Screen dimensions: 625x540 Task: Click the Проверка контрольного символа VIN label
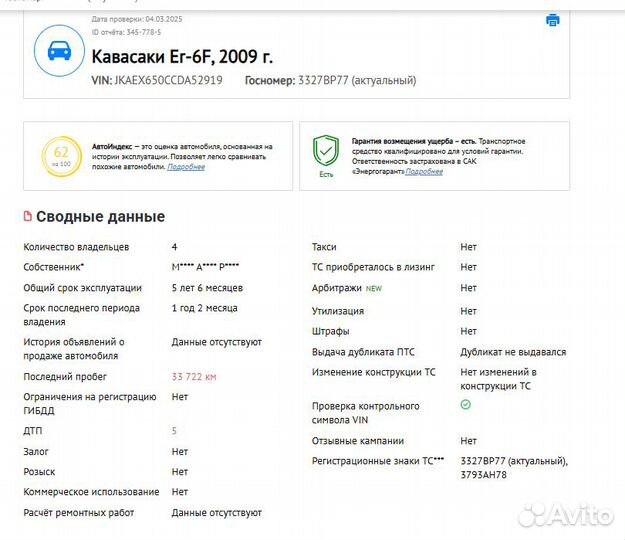click(366, 413)
